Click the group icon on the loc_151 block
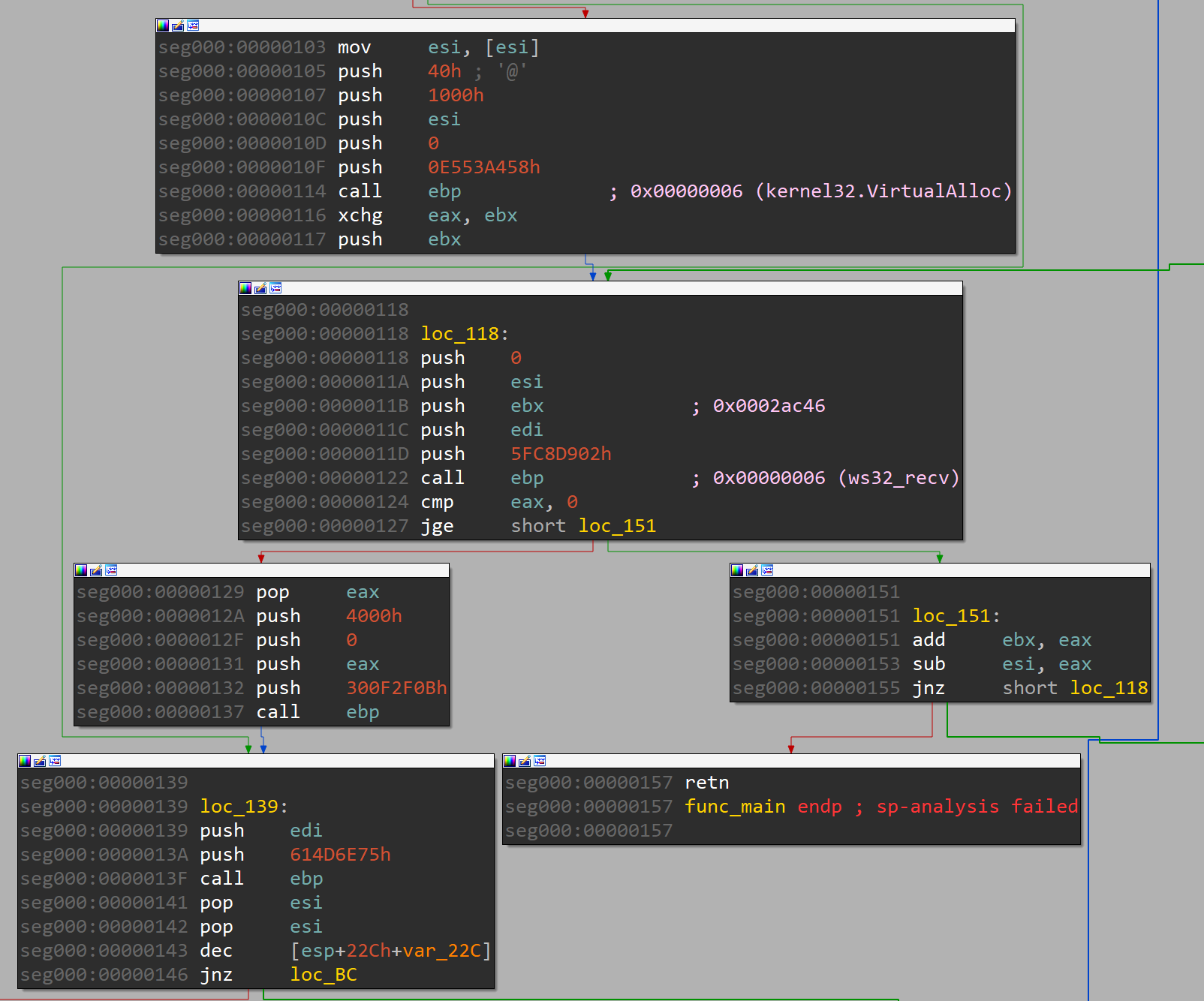This screenshot has width=1204, height=1001. [x=767, y=570]
